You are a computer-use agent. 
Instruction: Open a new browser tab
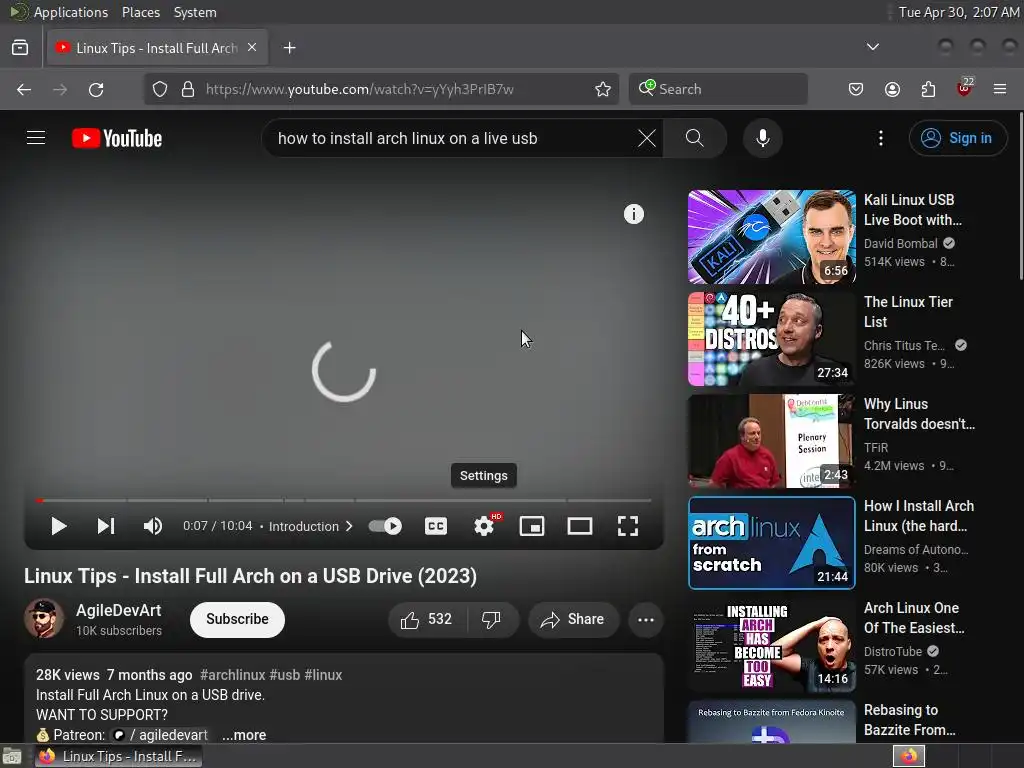289,48
